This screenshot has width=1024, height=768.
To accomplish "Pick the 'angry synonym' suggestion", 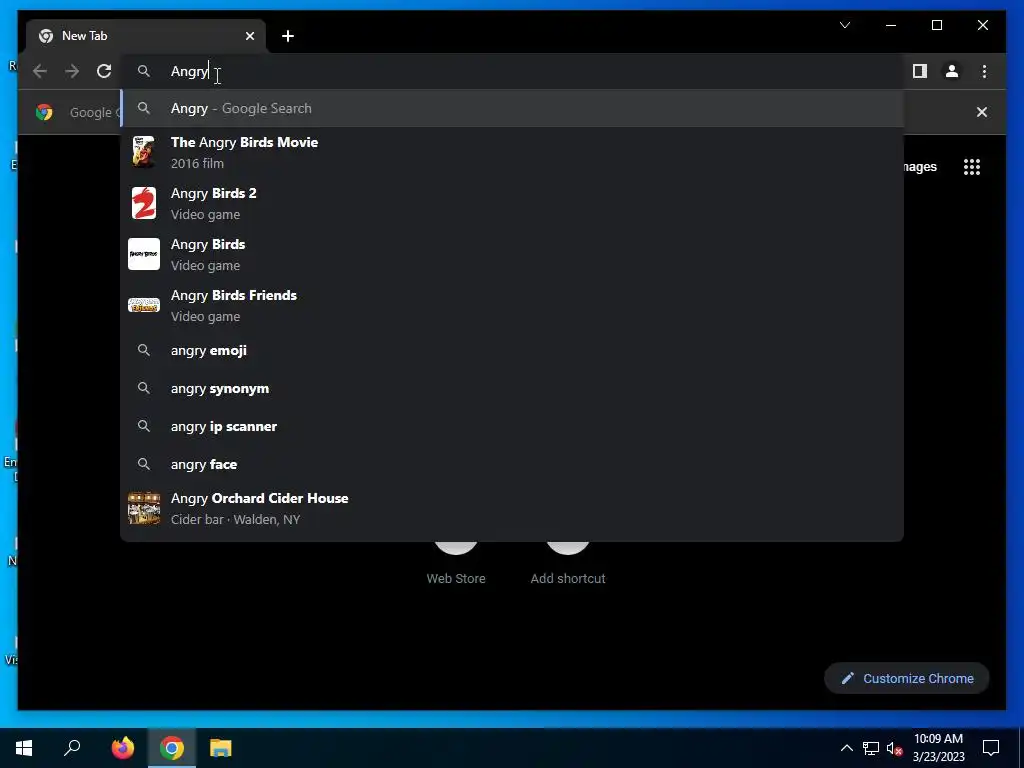I will [x=512, y=389].
